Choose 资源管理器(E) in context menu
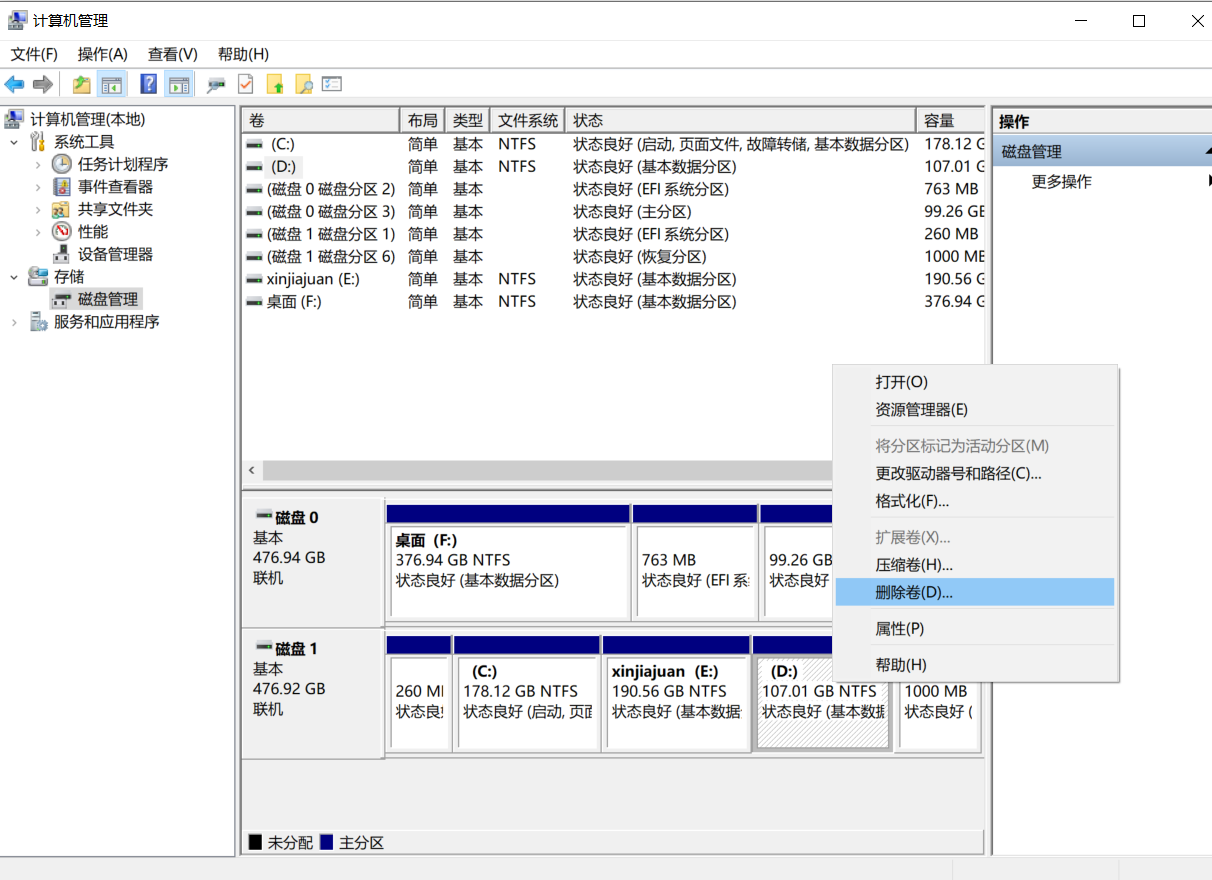This screenshot has height=880, width=1212. point(975,409)
